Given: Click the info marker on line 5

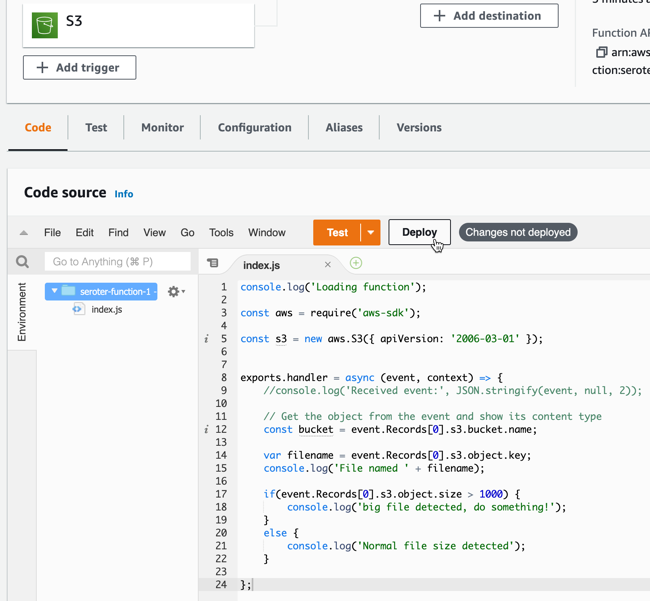Looking at the screenshot, I should click(207, 339).
